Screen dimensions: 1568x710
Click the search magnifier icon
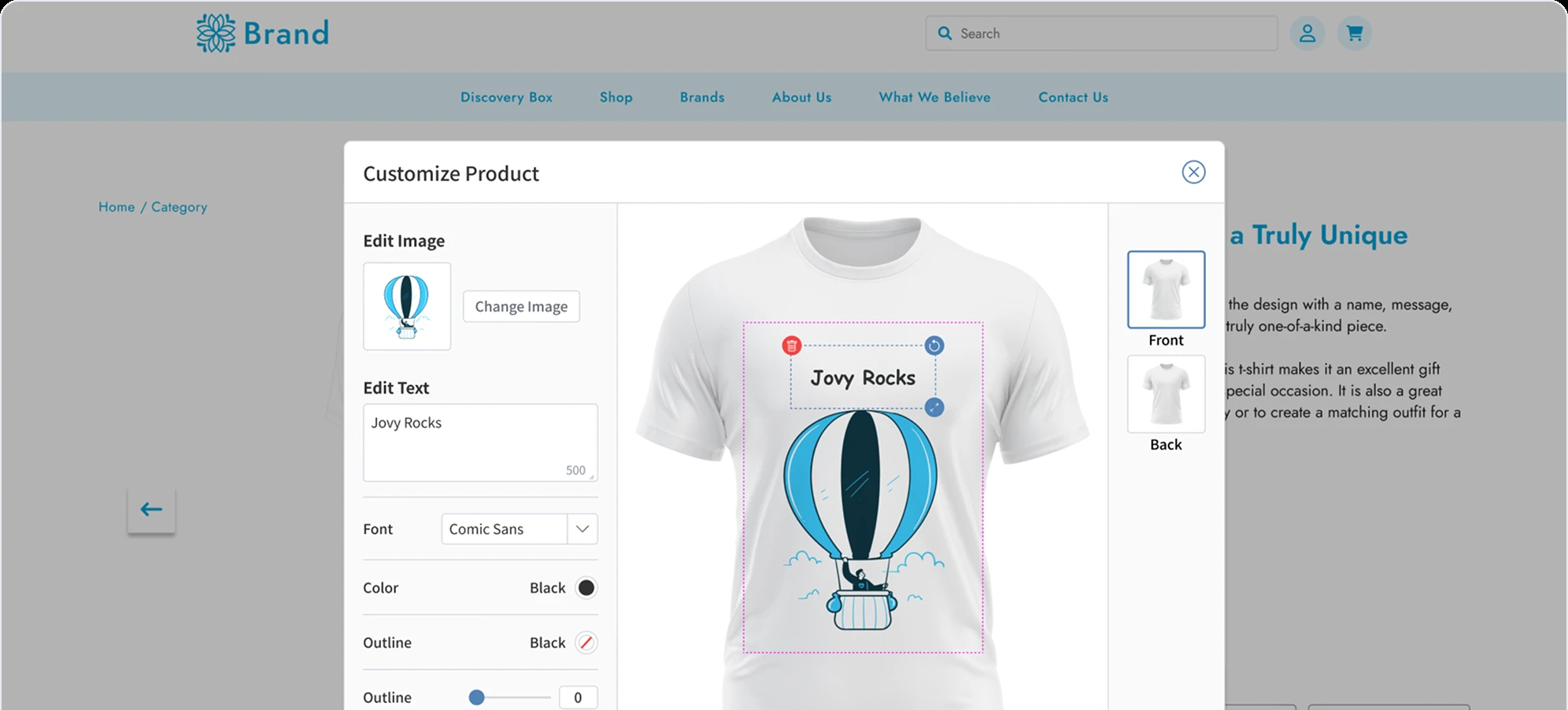(x=945, y=33)
